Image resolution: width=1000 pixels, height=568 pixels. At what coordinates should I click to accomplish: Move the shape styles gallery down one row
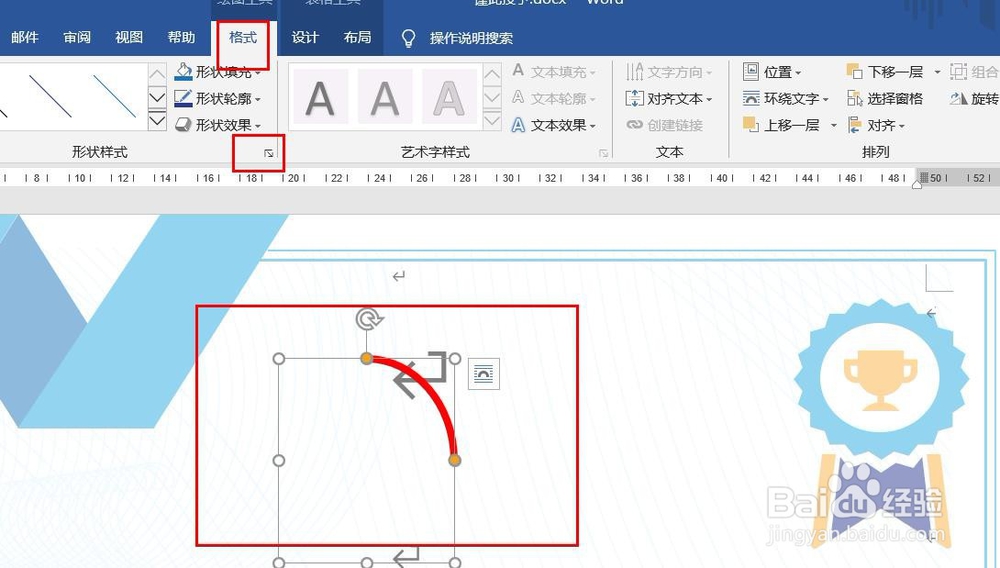[157, 98]
